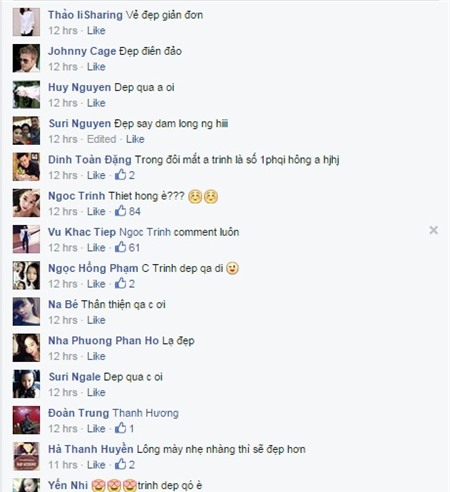Like Thảo liSharing's comment
Viewport: 450px width, 492px height.
pyautogui.click(x=96, y=31)
